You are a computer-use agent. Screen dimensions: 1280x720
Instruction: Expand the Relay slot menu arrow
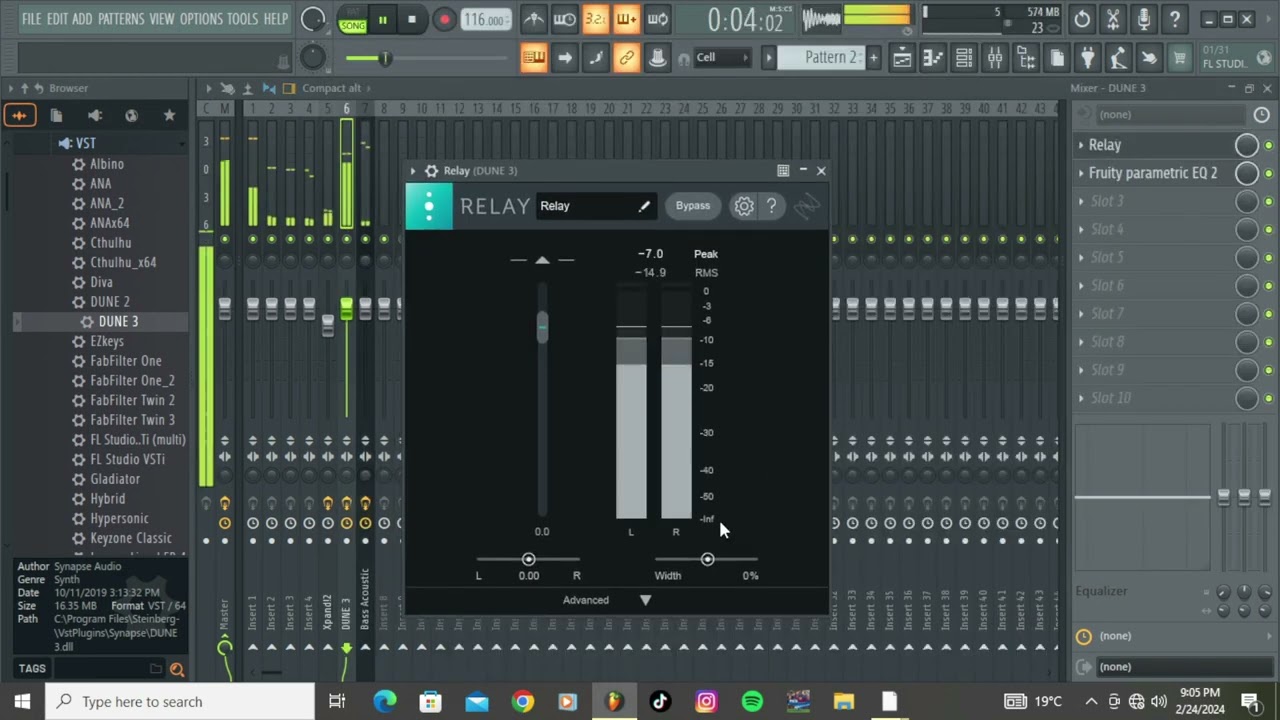1081,145
